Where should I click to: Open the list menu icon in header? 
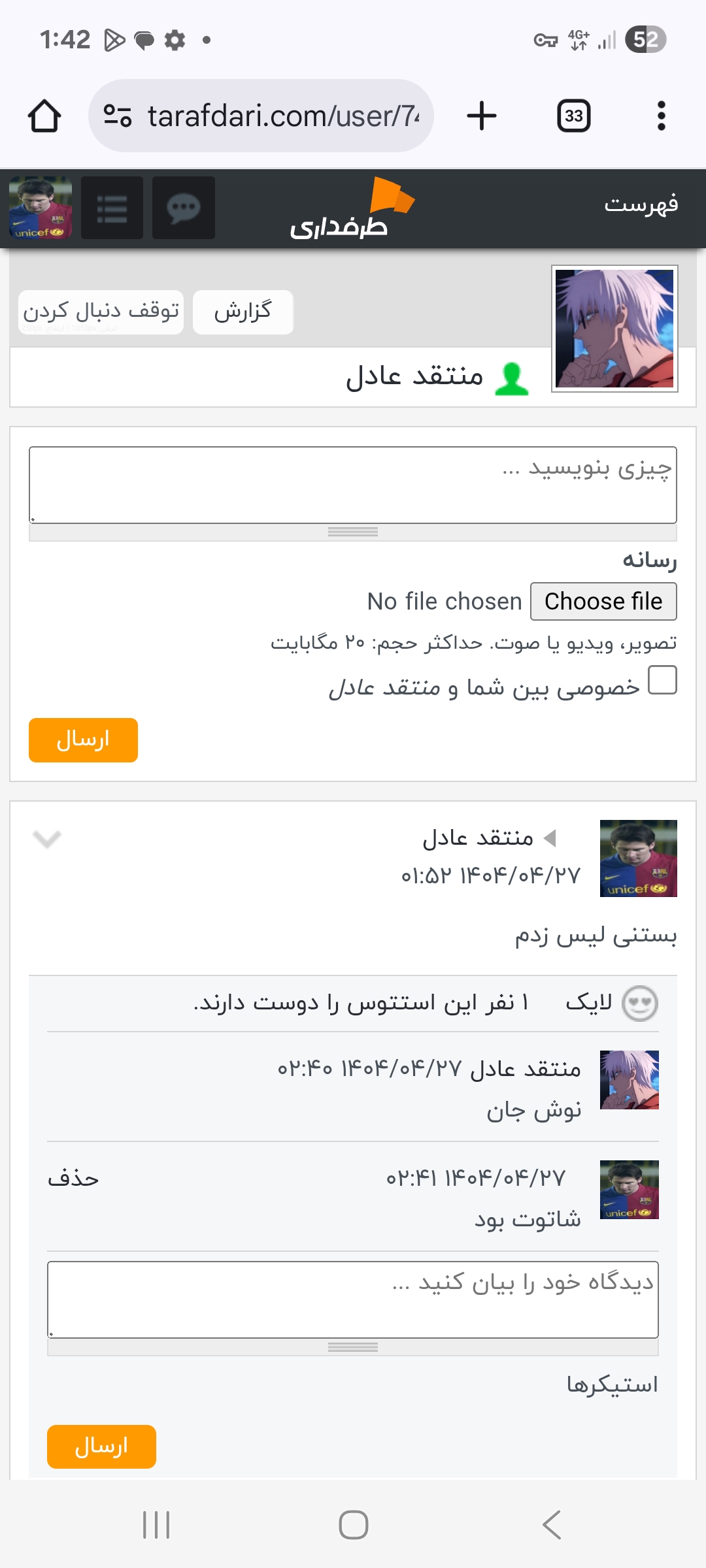pyautogui.click(x=112, y=208)
